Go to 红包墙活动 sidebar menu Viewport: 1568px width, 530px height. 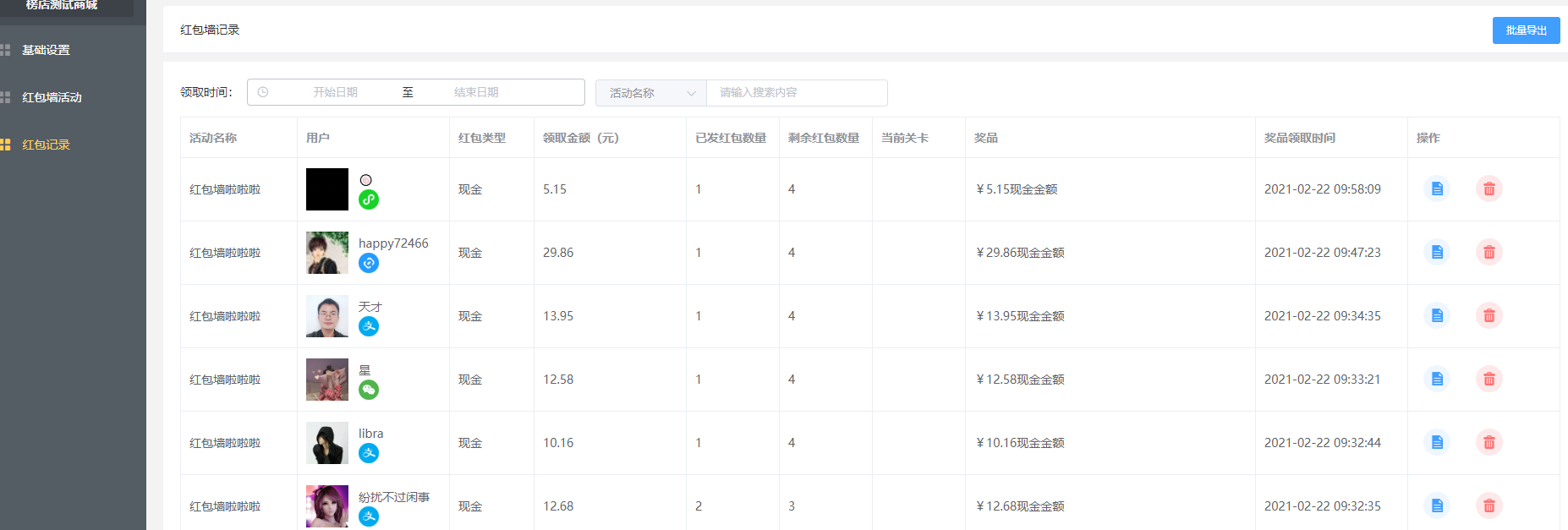[x=52, y=97]
